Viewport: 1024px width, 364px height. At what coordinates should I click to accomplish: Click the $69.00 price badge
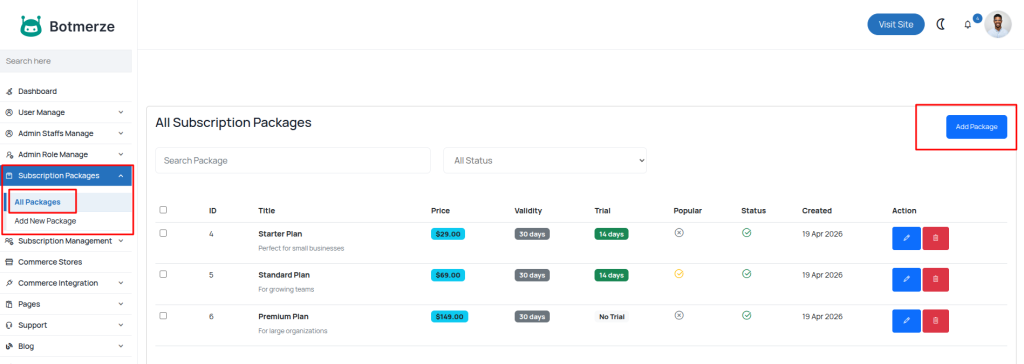click(448, 275)
